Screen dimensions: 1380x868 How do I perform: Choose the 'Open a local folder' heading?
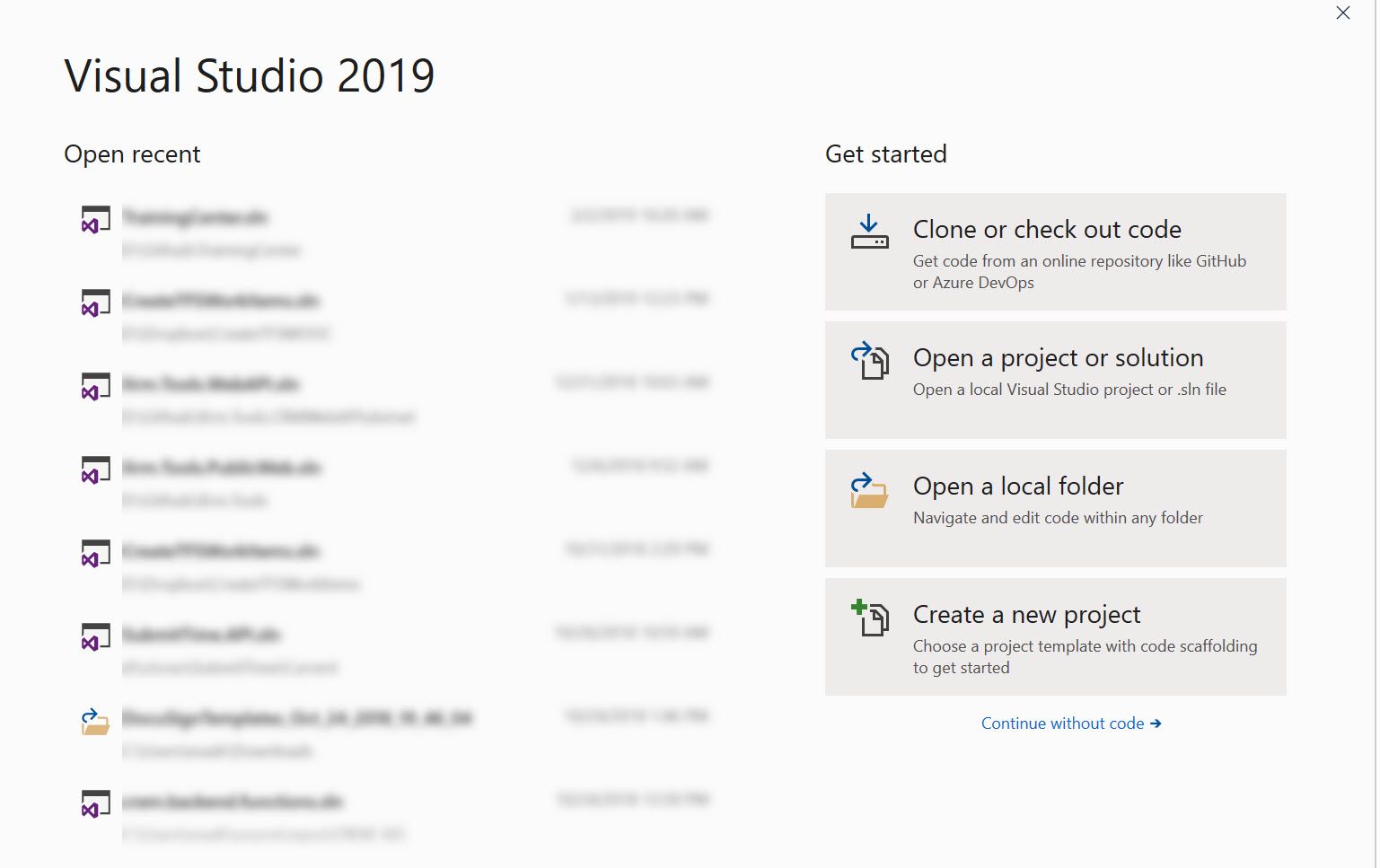pyautogui.click(x=1018, y=487)
